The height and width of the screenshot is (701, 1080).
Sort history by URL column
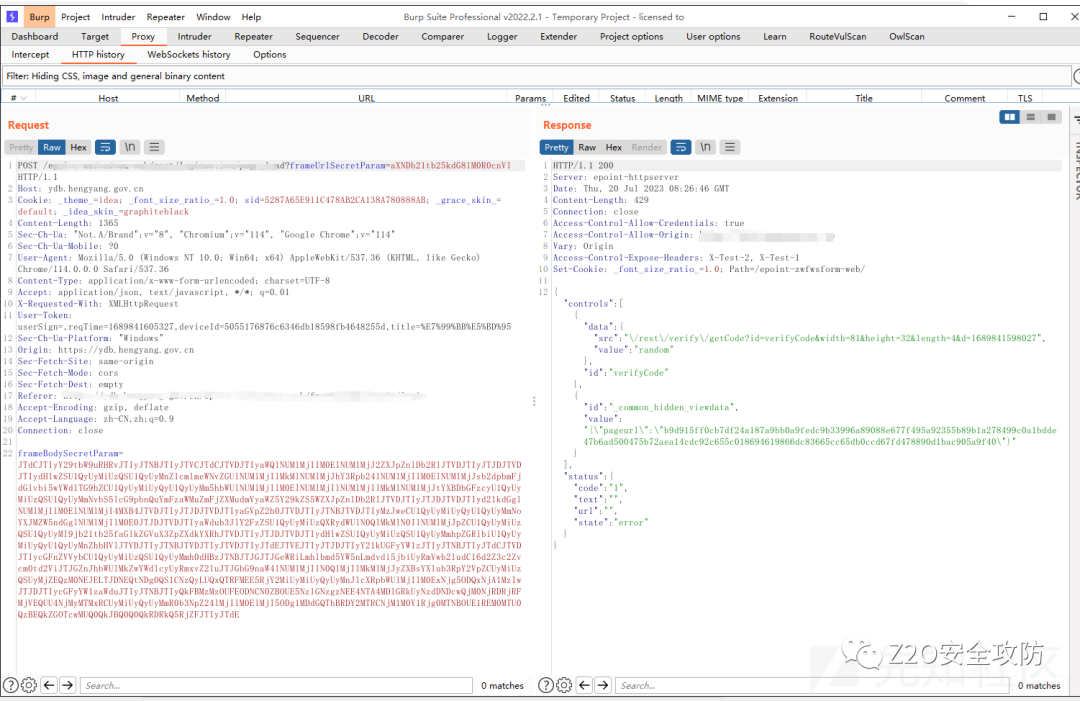pos(366,98)
